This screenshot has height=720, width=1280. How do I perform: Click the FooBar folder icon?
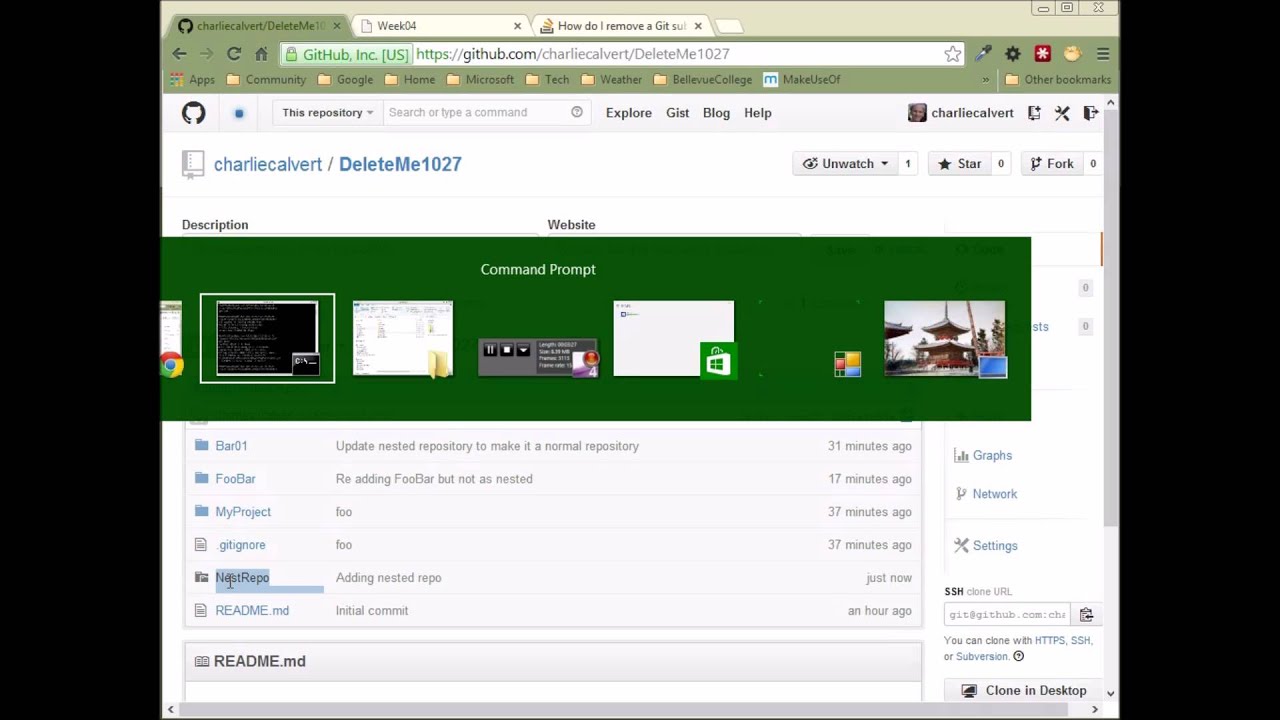pyautogui.click(x=201, y=479)
